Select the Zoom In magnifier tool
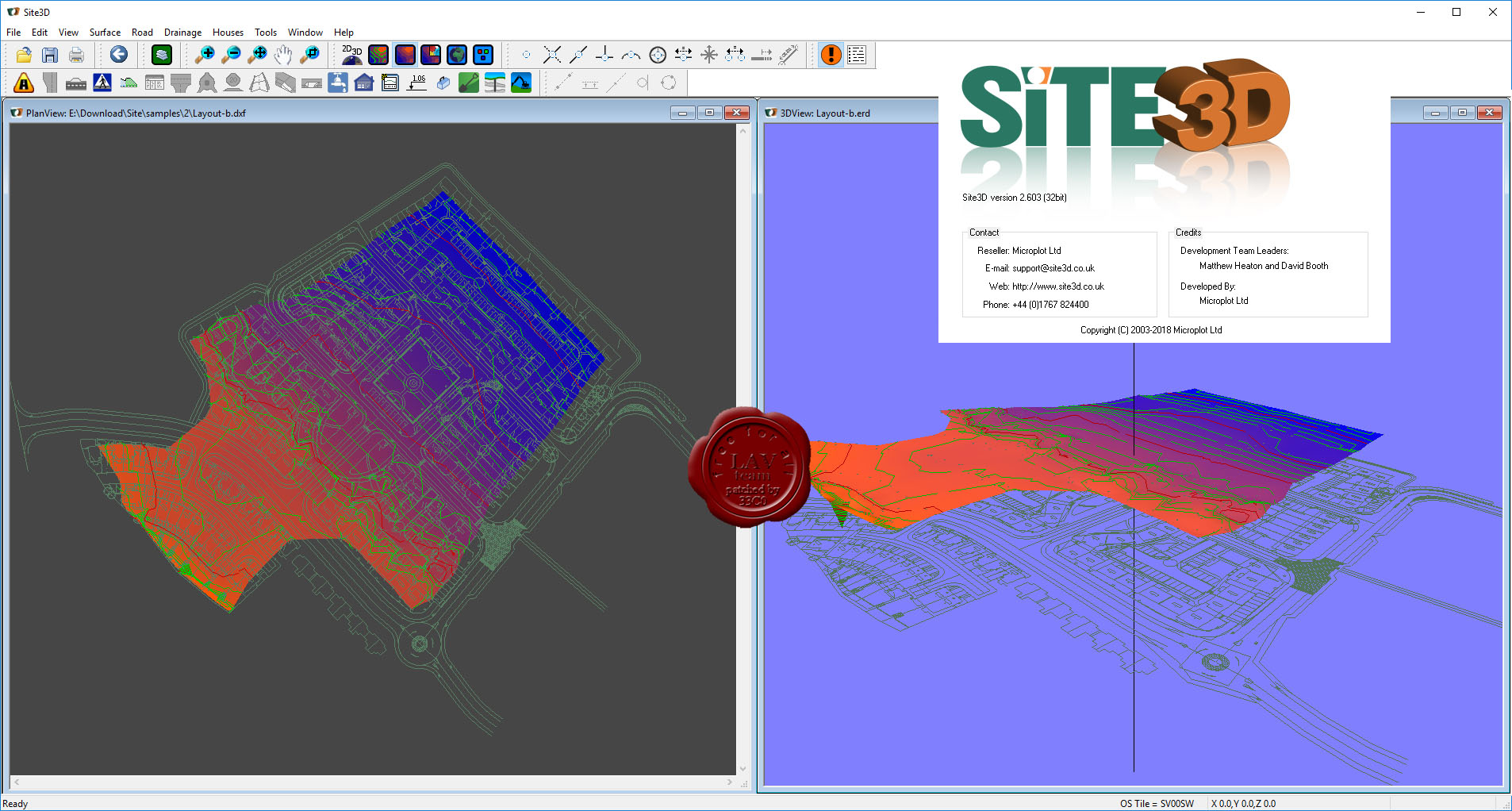Image resolution: width=1512 pixels, height=811 pixels. pyautogui.click(x=205, y=55)
